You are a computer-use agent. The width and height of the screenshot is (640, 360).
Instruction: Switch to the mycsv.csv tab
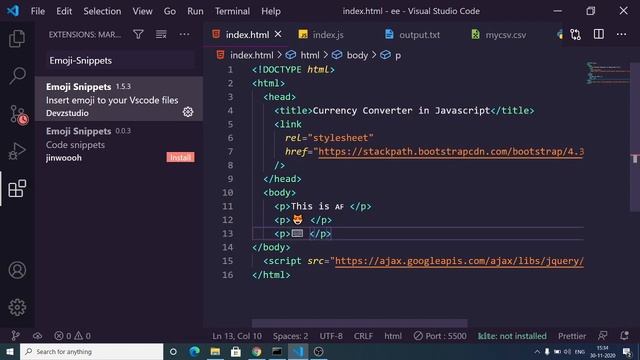click(505, 35)
